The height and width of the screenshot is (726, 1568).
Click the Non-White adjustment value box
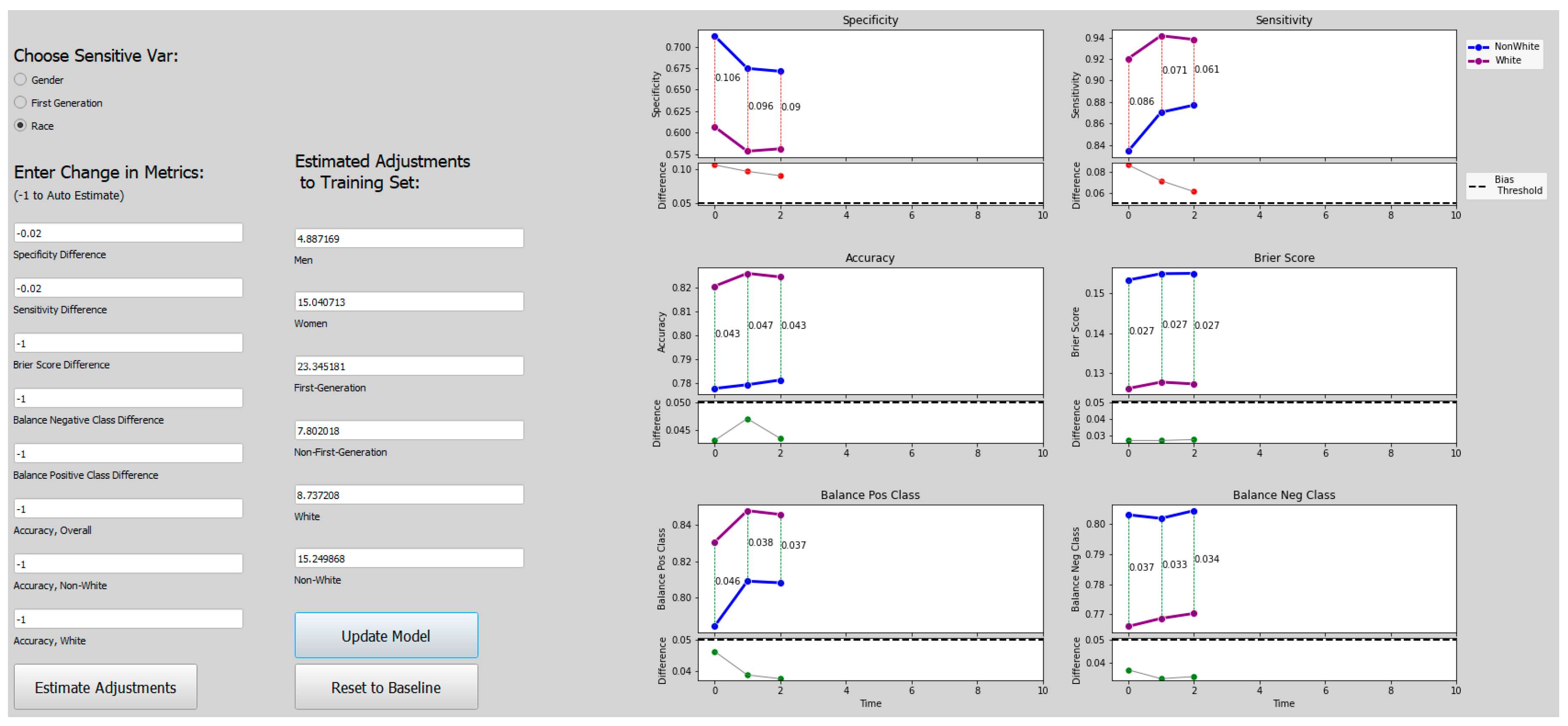(409, 558)
